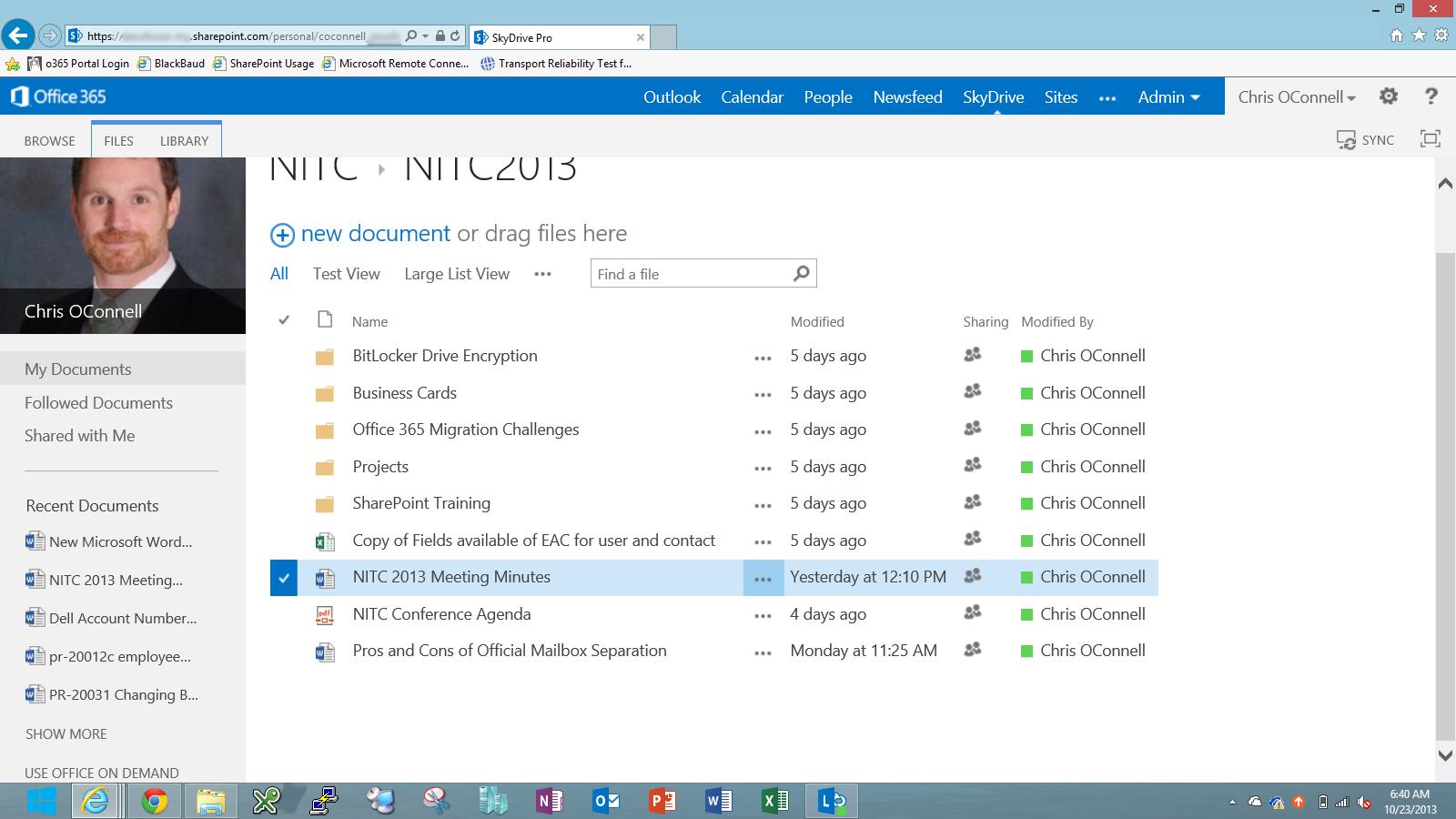
Task: Check the BitLocker Drive Encryption row
Action: point(283,356)
